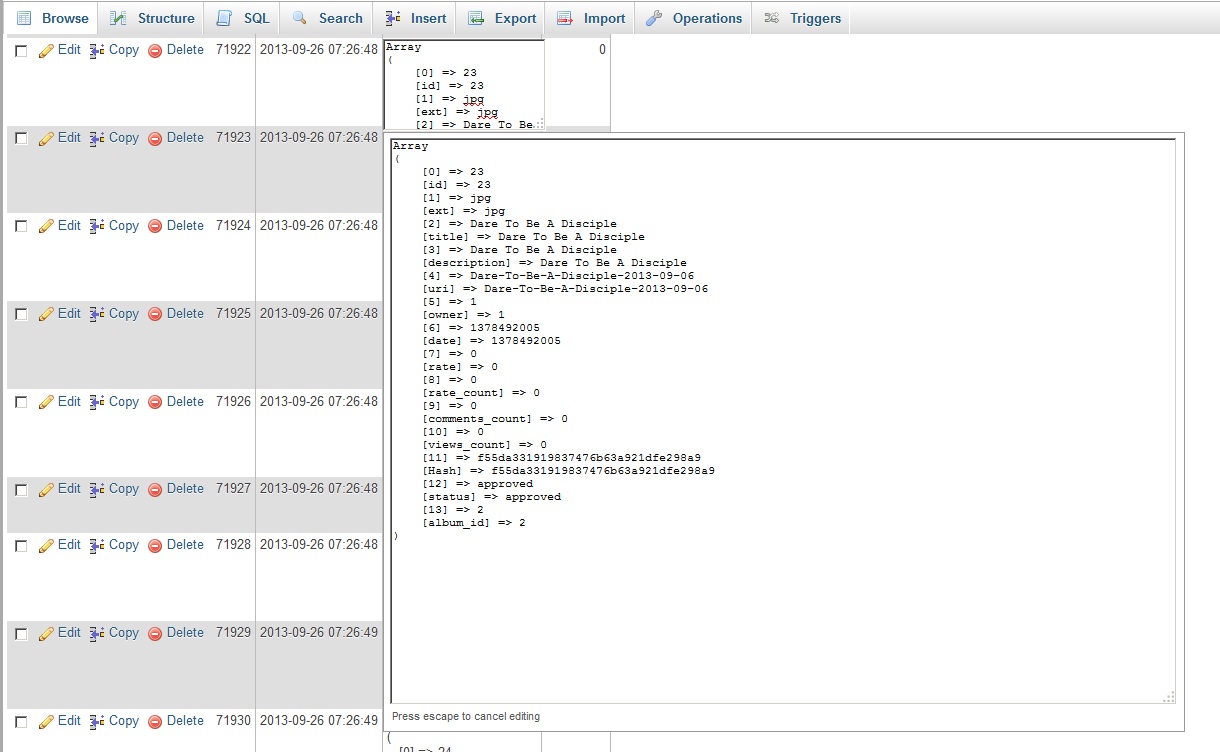Screen dimensions: 1220x752
Task: Click the red Delete icon for row 71926
Action: pos(155,402)
